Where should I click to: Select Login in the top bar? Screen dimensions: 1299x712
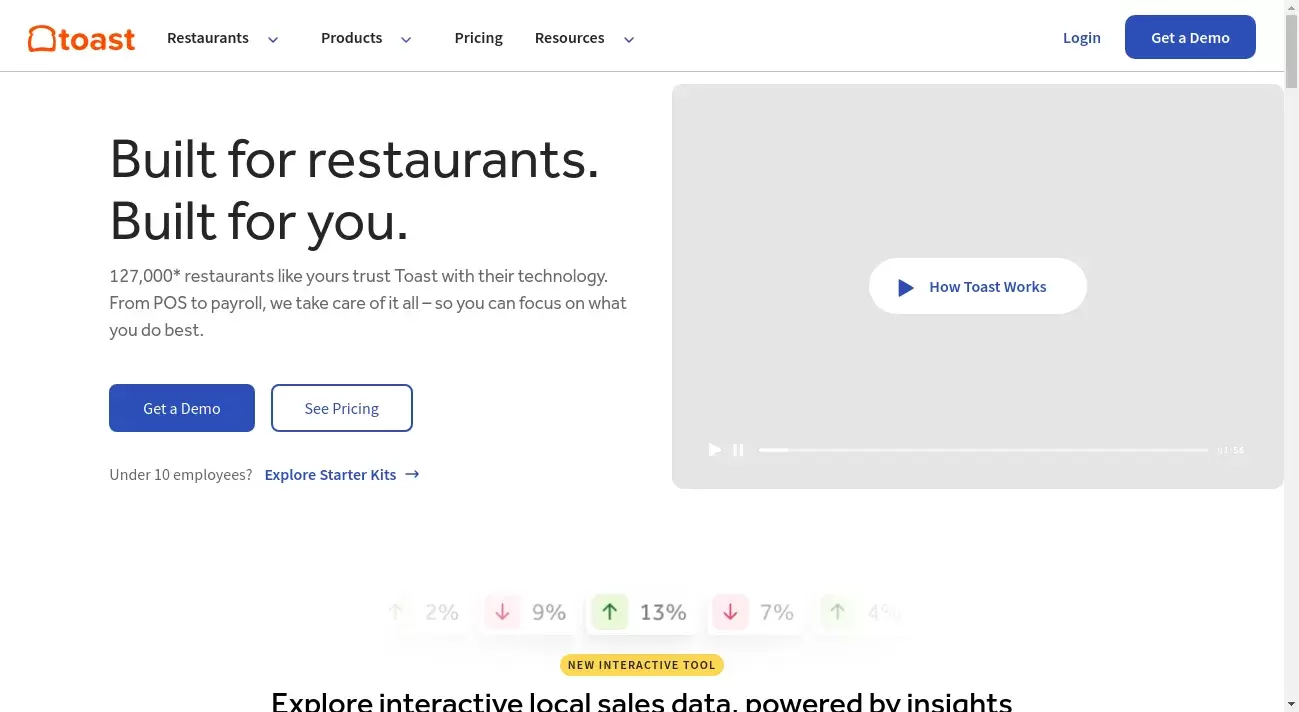point(1081,37)
